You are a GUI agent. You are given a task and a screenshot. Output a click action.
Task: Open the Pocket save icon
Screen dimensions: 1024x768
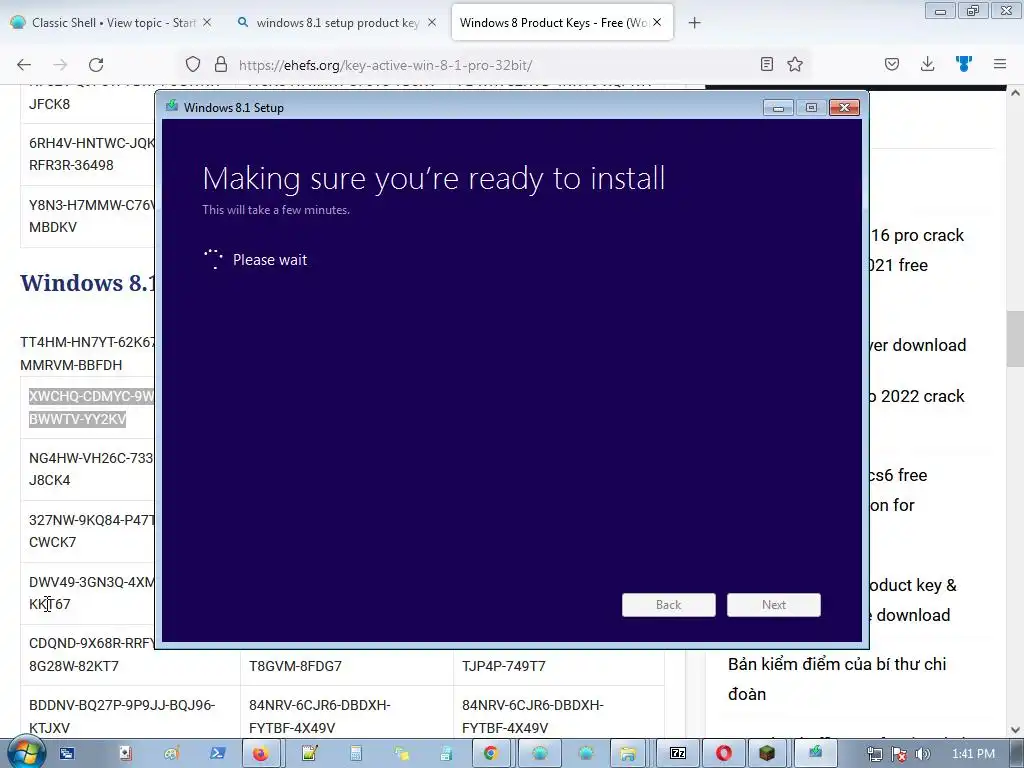[892, 64]
